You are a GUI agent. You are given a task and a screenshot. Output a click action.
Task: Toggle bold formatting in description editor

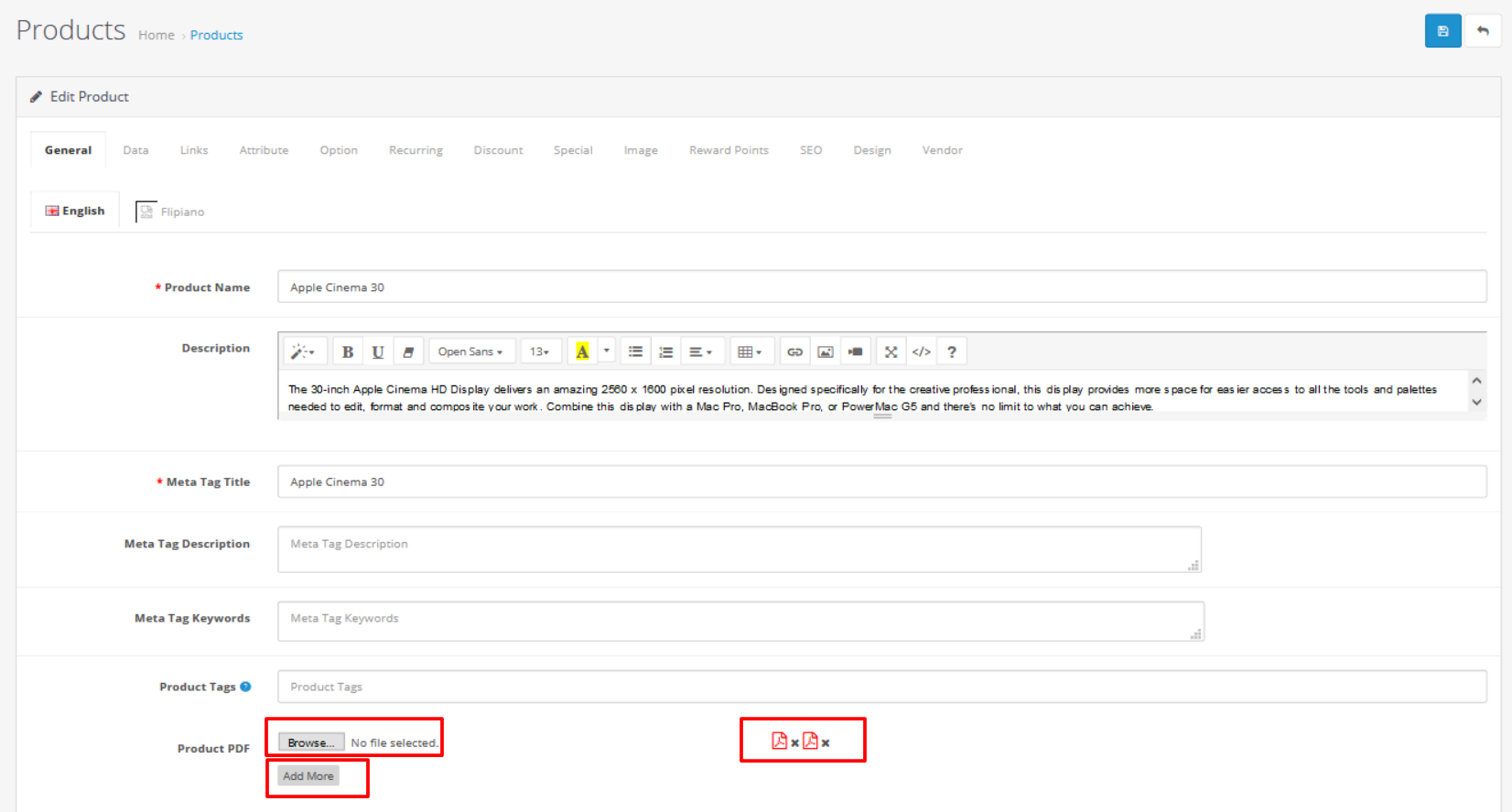pyautogui.click(x=348, y=352)
